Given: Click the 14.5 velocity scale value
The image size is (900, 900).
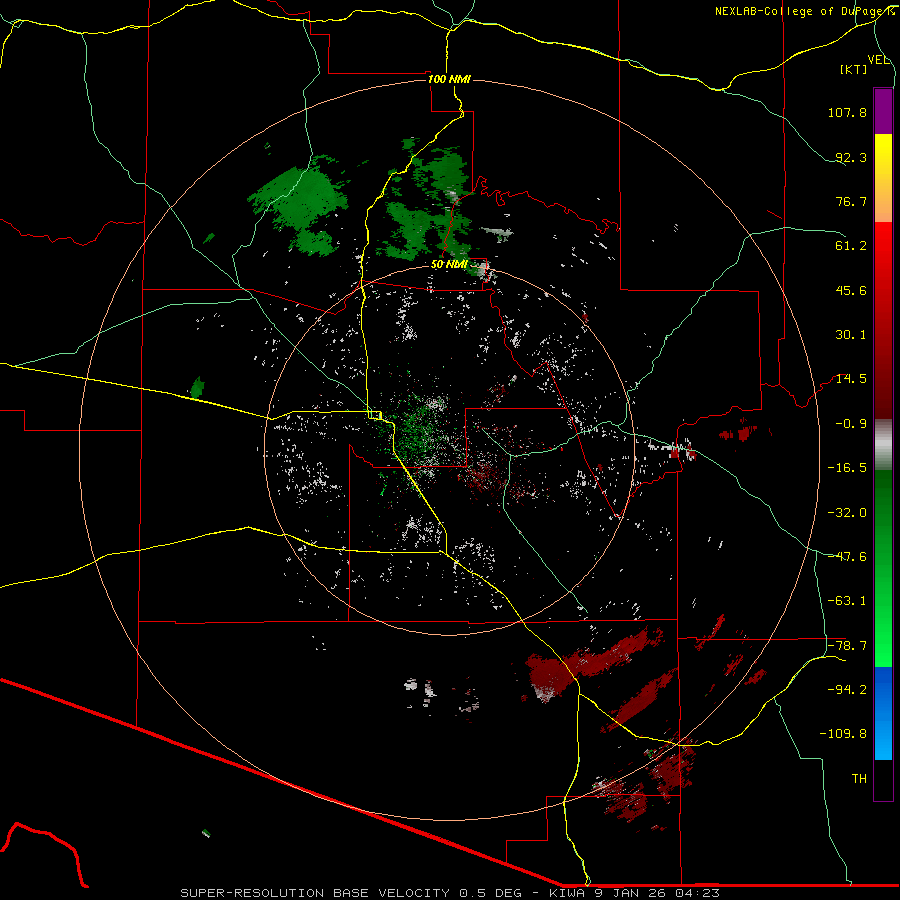Looking at the screenshot, I should 851,379.
